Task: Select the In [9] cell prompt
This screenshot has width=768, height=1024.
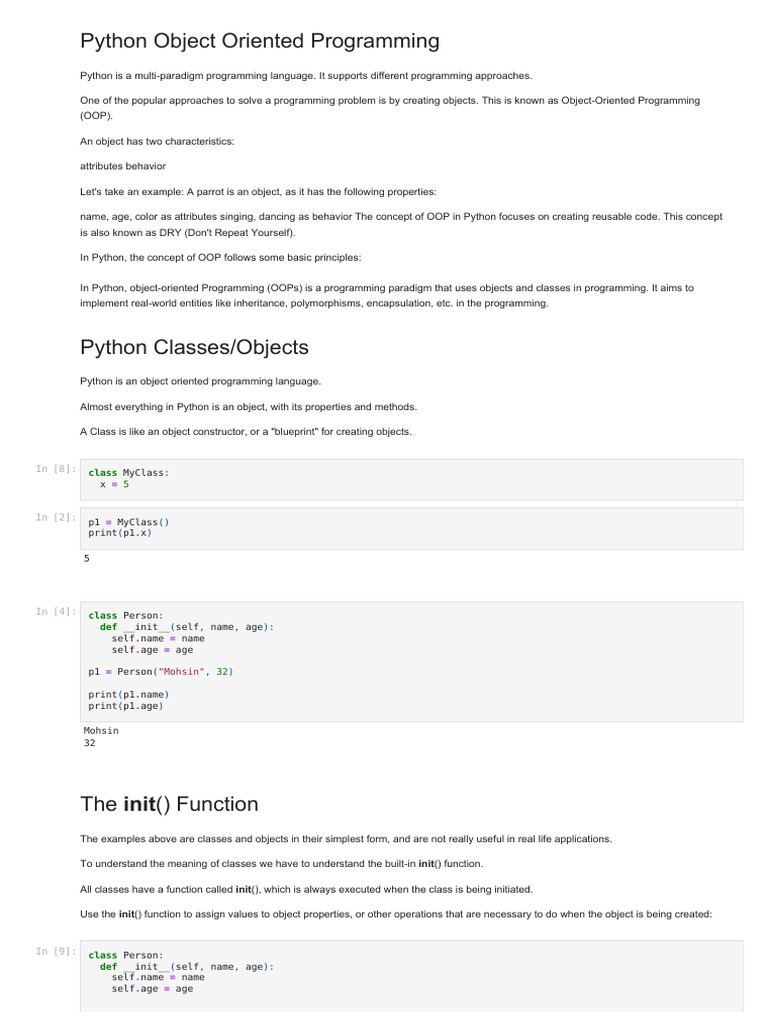Action: 56,951
